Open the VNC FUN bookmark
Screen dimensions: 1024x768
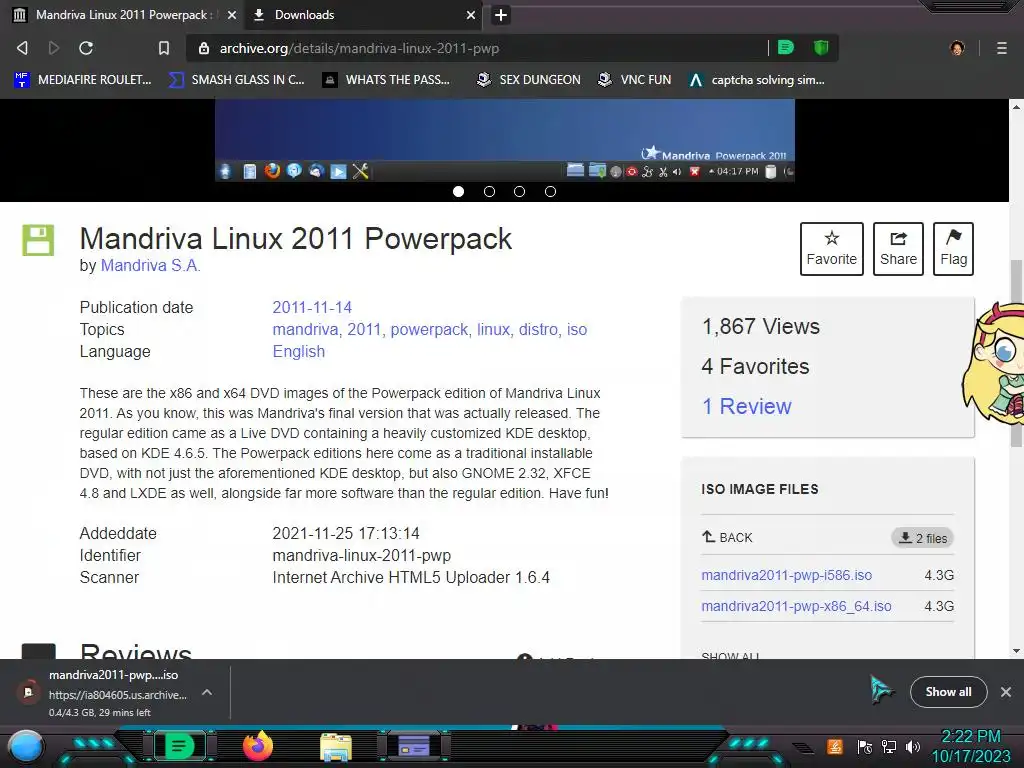click(x=635, y=80)
